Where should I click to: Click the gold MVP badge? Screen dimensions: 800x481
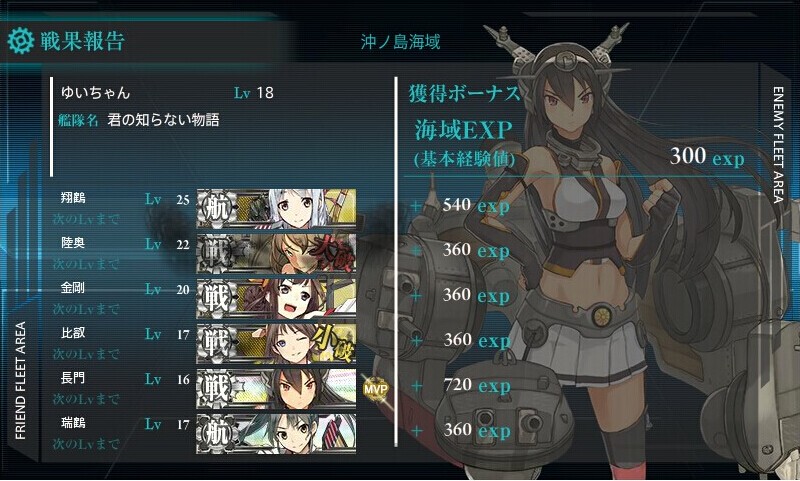click(x=376, y=389)
